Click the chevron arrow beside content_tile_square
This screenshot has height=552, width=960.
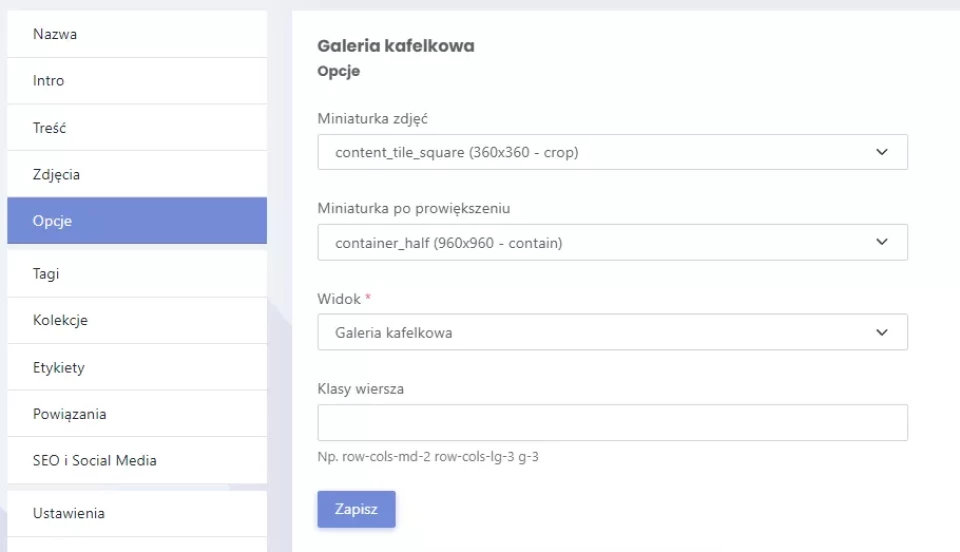click(881, 153)
